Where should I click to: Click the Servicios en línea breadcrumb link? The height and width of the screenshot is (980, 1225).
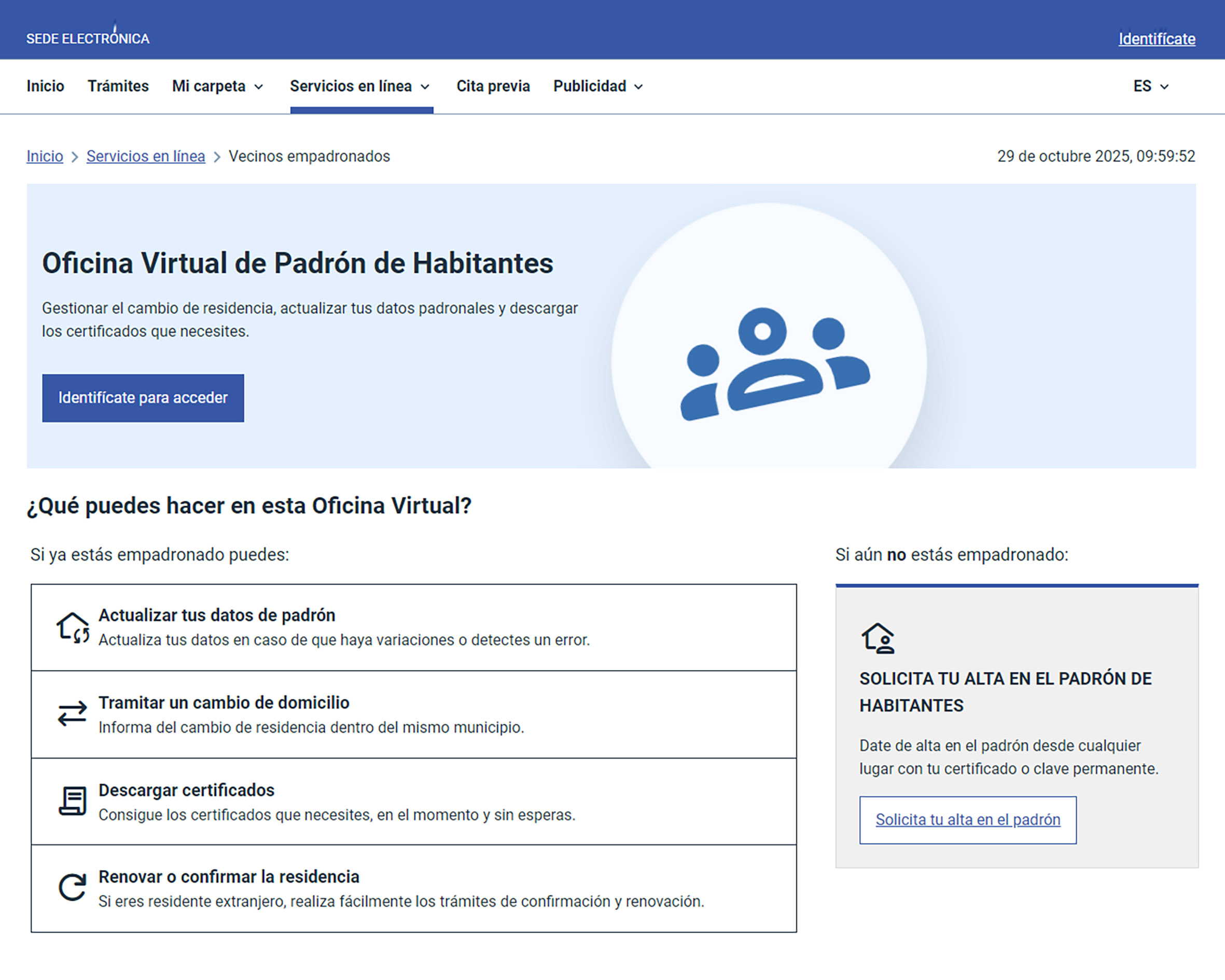tap(145, 156)
